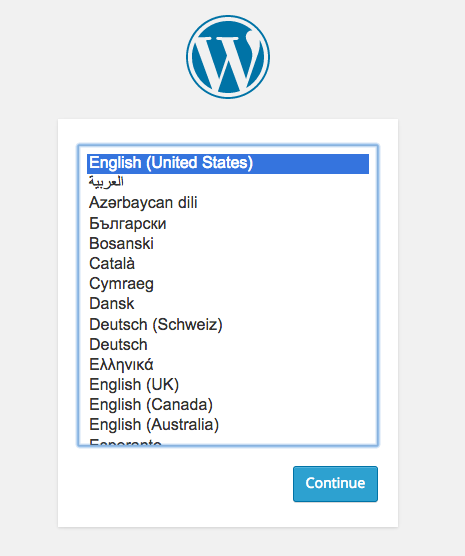Viewport: 465px width, 556px height.
Task: Select Català language
Action: pyautogui.click(x=228, y=263)
